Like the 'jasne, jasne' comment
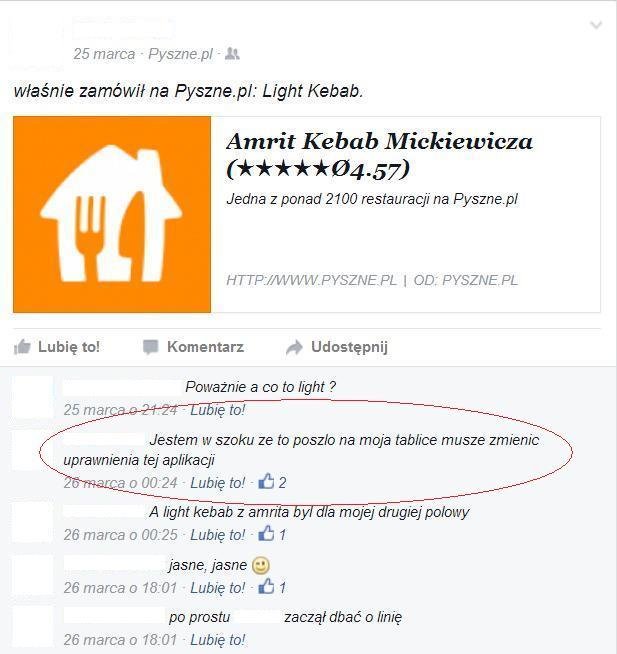The image size is (617, 654). click(x=218, y=588)
